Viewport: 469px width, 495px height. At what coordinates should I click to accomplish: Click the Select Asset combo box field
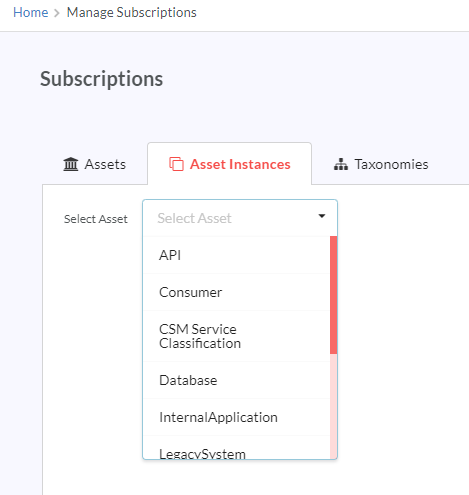pos(240,218)
